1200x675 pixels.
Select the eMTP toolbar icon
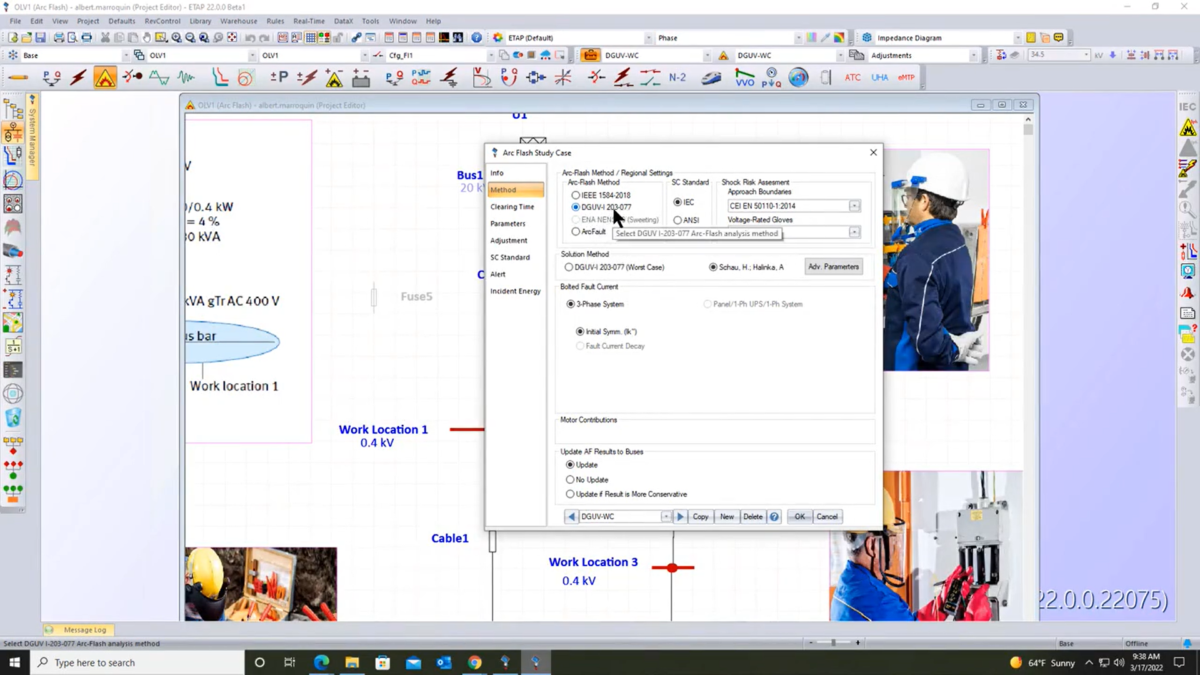pos(906,77)
